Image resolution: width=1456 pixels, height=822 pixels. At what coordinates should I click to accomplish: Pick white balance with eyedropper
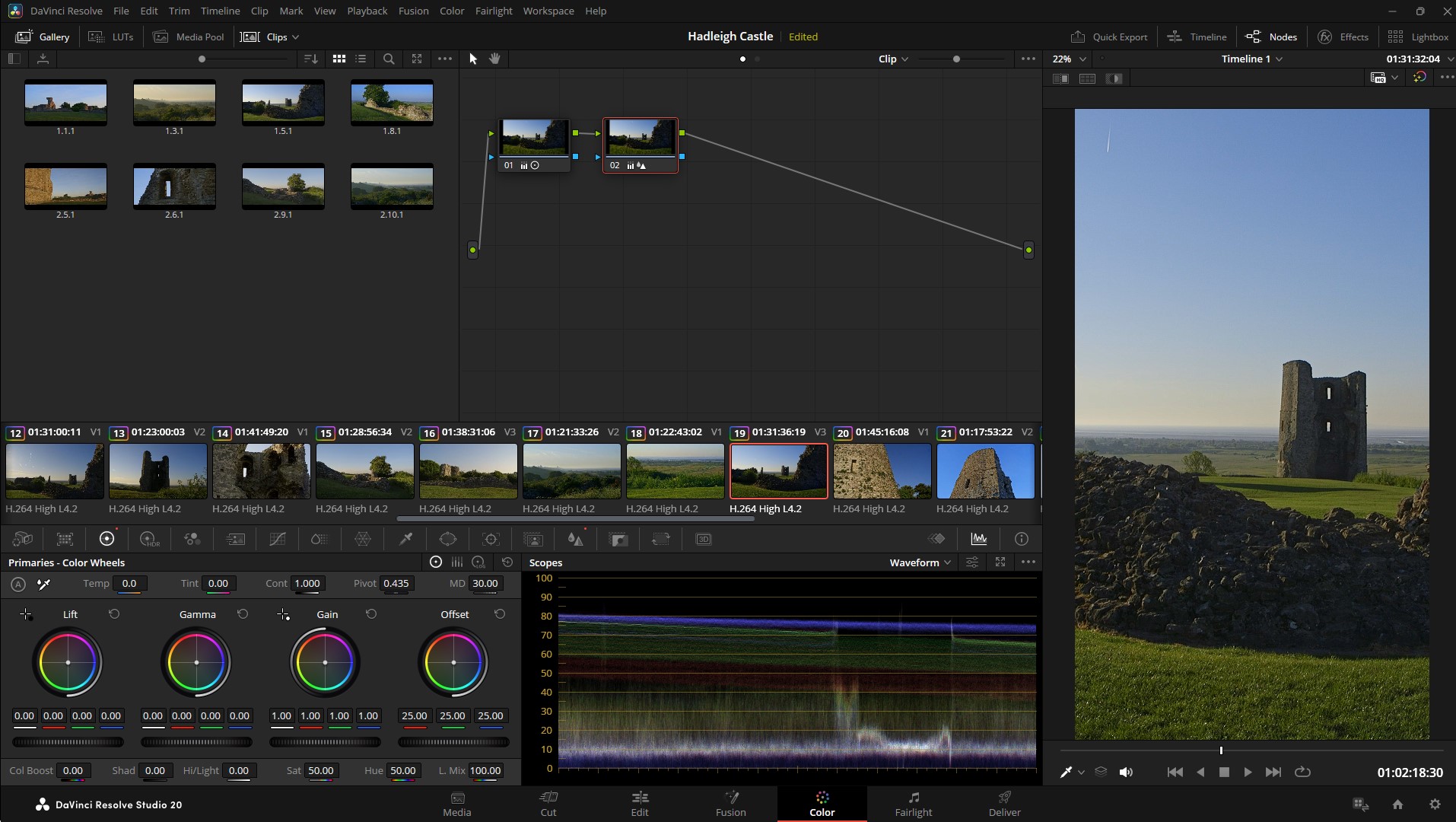coord(44,584)
